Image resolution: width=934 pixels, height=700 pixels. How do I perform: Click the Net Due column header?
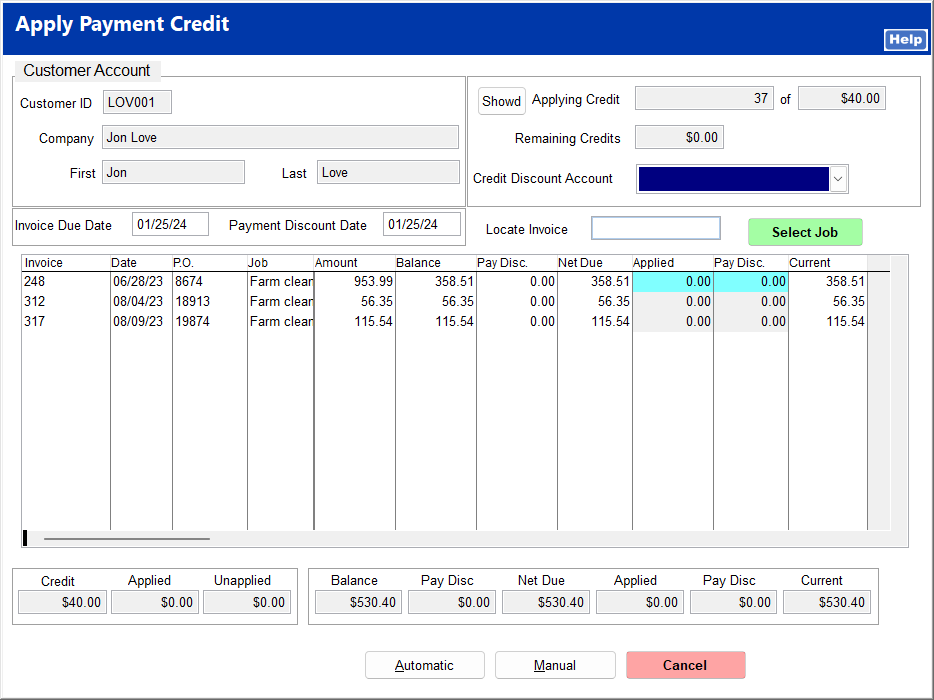(x=594, y=263)
